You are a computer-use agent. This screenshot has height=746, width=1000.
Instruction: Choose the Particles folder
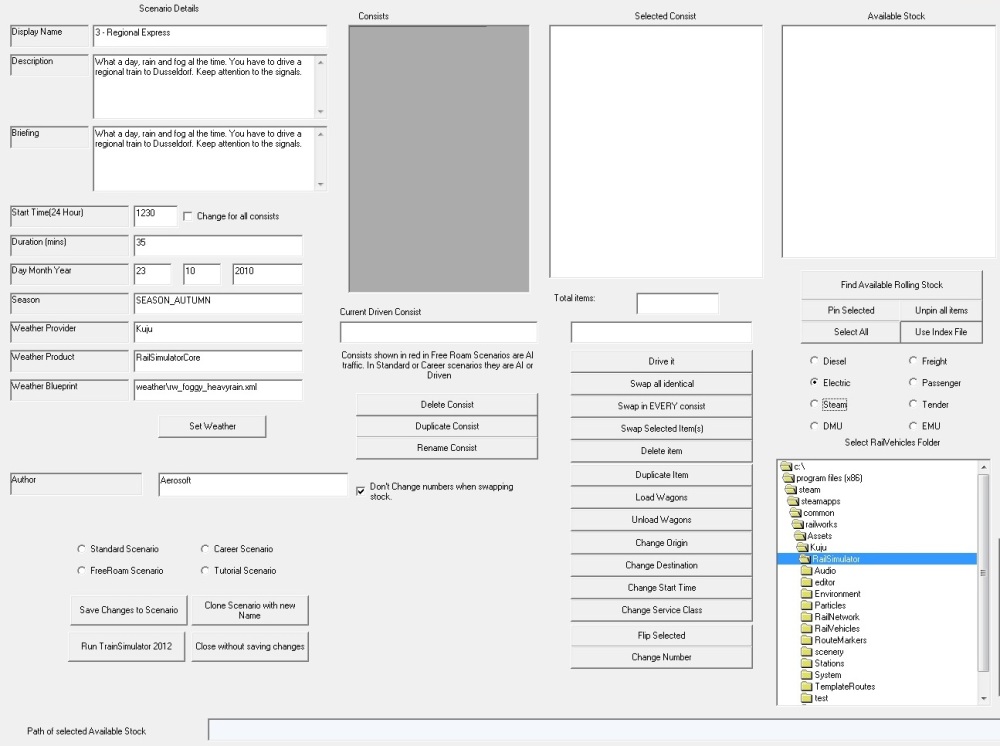click(x=829, y=606)
